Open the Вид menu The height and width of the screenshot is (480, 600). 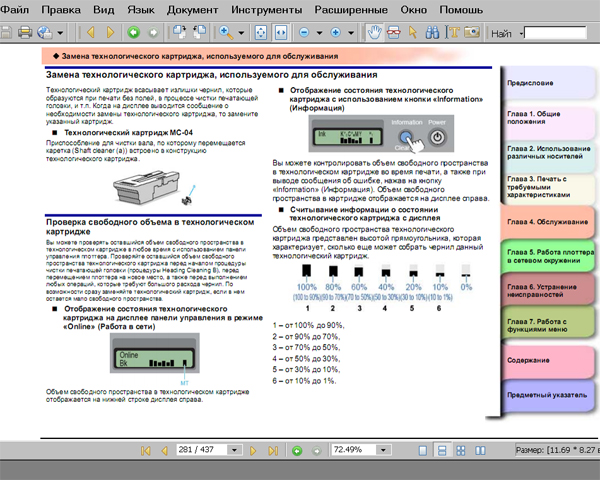(104, 10)
